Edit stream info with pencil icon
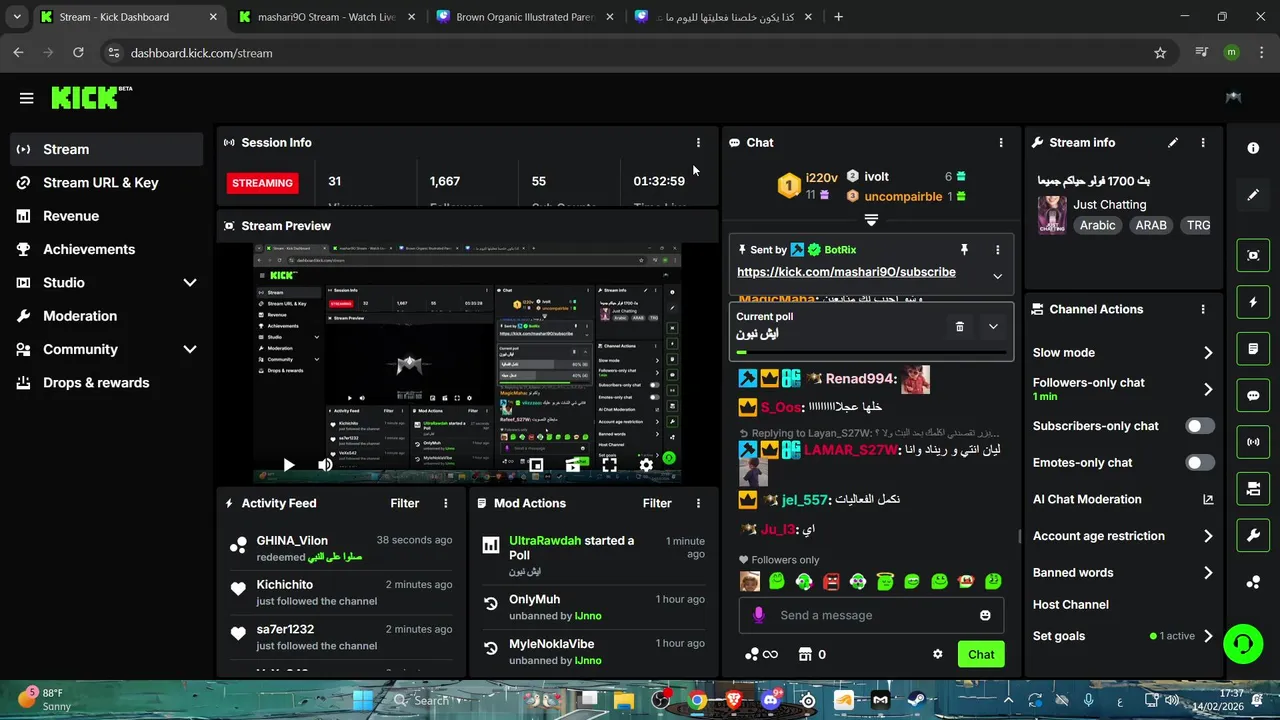 point(1173,143)
